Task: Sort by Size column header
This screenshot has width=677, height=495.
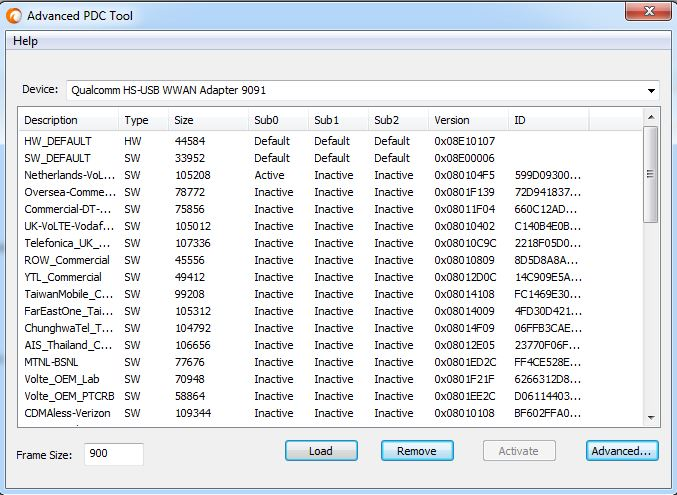Action: click(x=208, y=120)
